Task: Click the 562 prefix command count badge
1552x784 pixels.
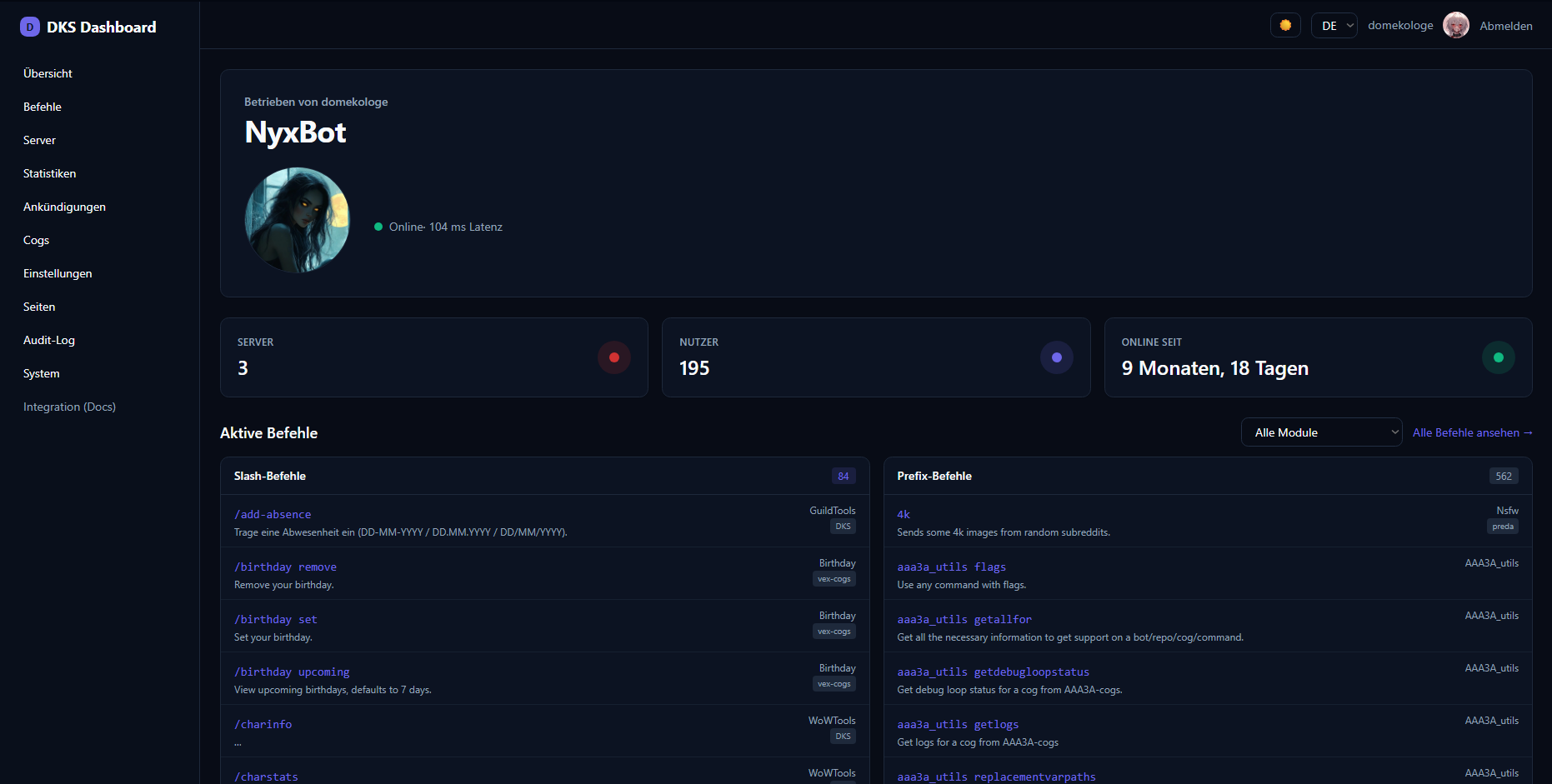Action: (1504, 476)
